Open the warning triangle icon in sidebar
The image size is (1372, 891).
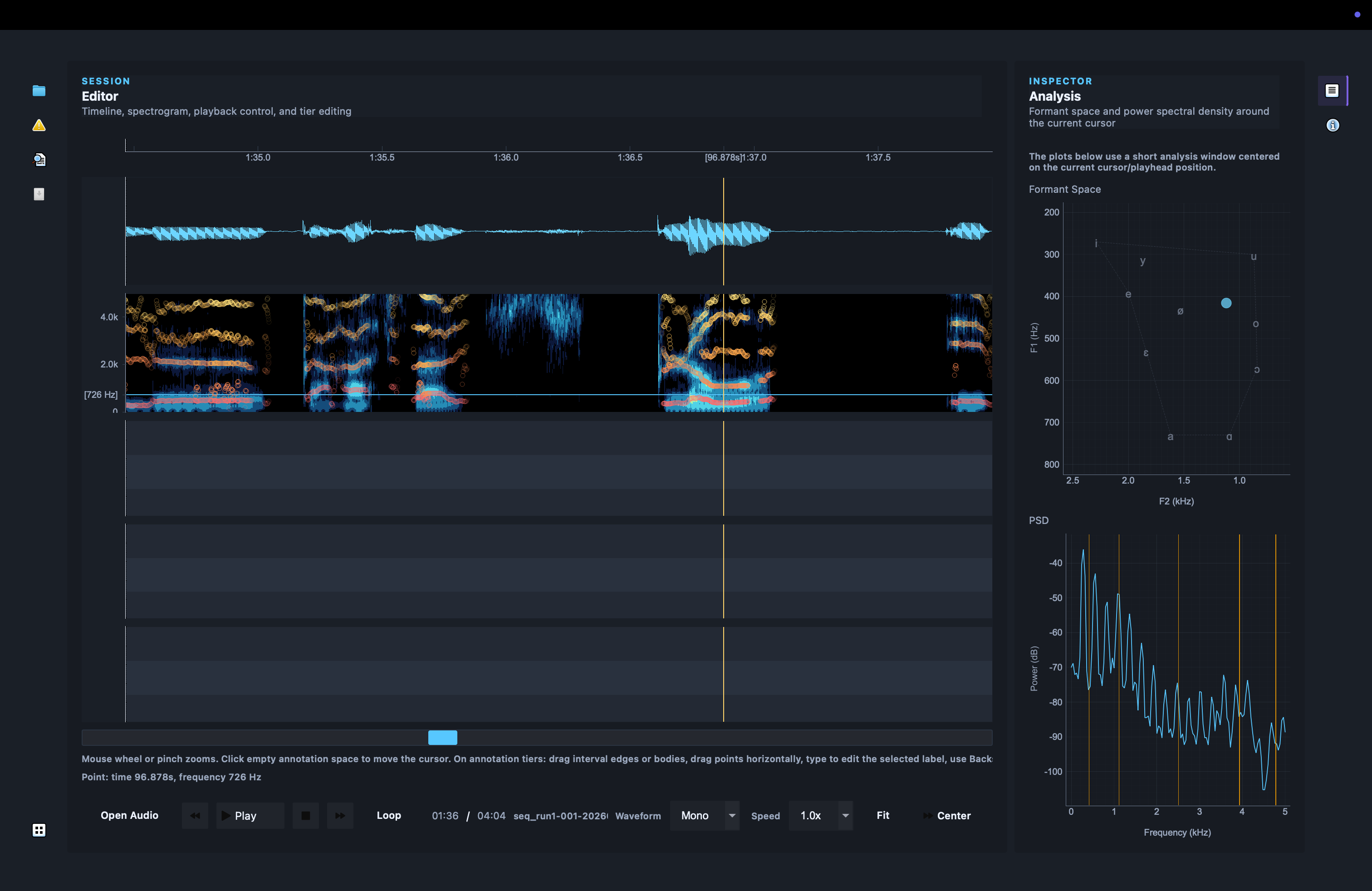pos(39,125)
